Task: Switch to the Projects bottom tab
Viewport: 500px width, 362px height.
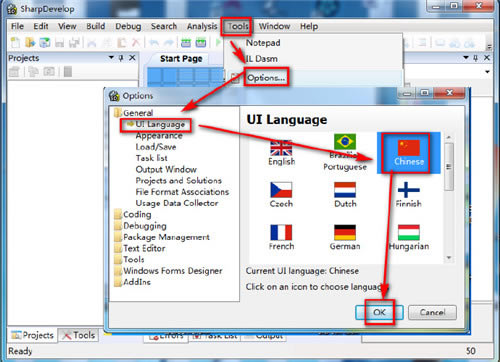Action: 32,335
